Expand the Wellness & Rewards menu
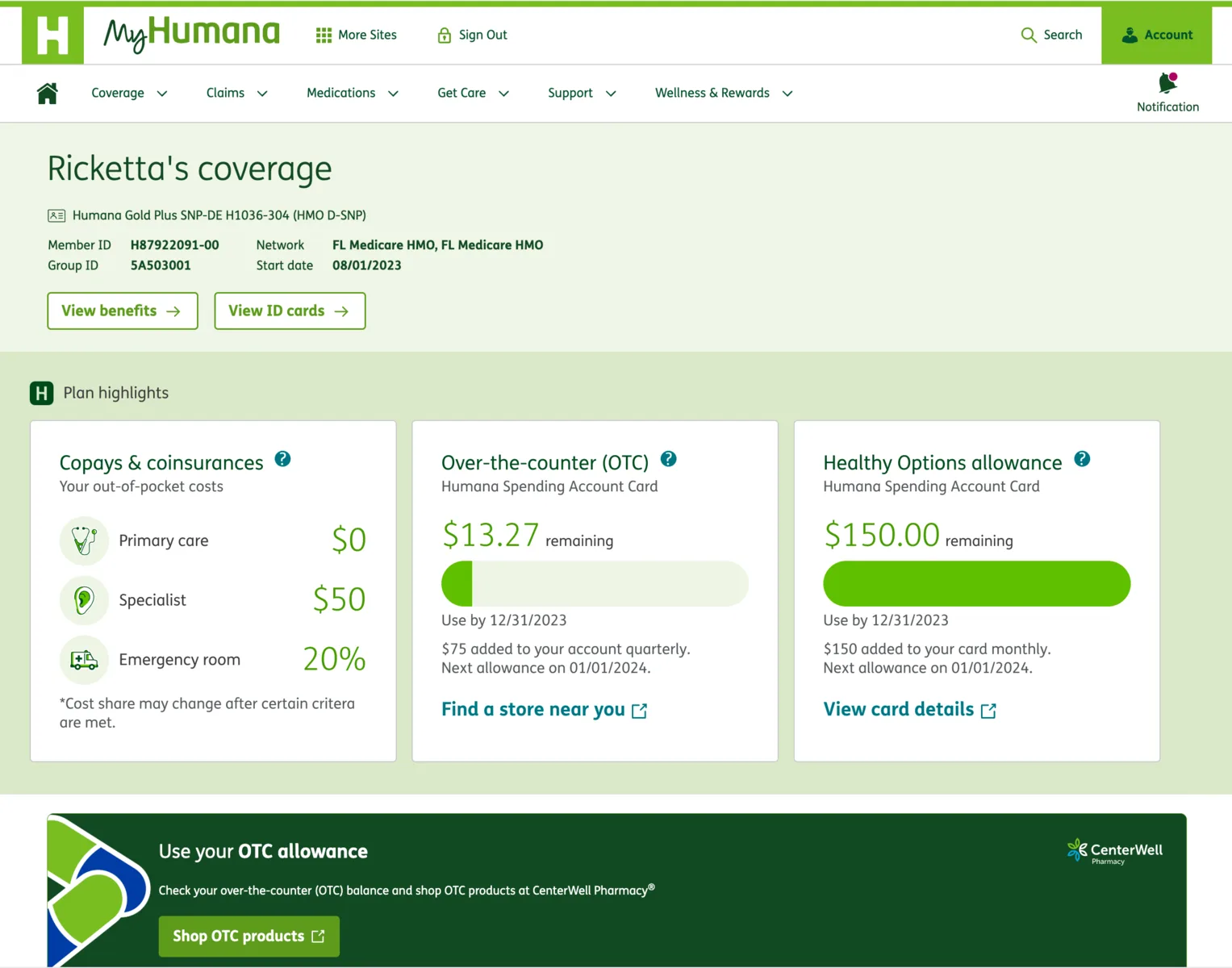 click(724, 94)
